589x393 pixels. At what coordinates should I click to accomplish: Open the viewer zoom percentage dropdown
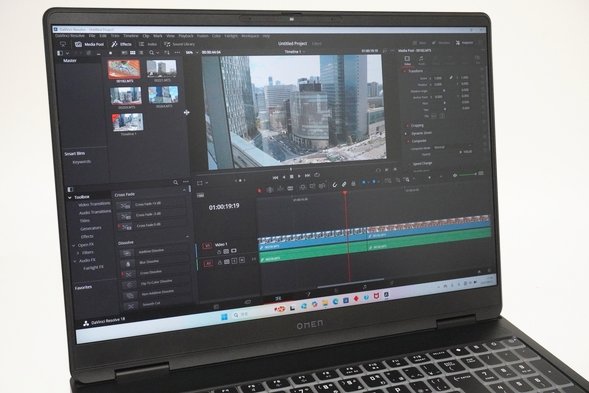pyautogui.click(x=192, y=53)
